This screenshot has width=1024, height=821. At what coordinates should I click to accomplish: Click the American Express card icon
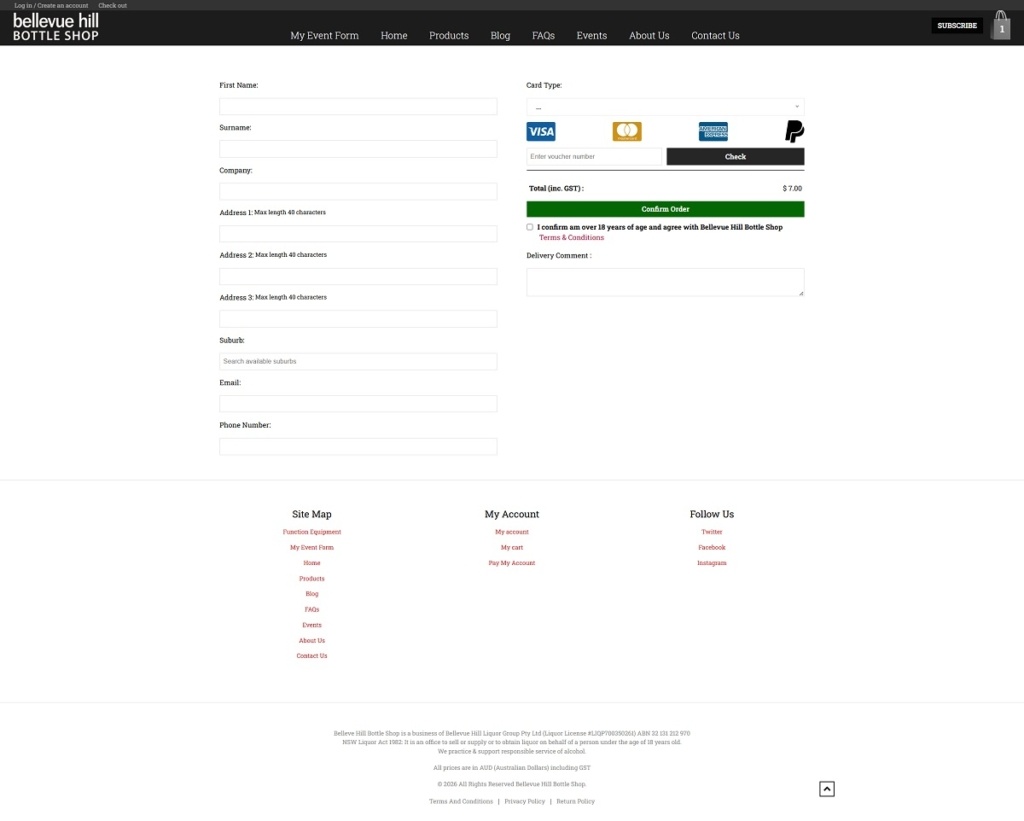tap(713, 132)
